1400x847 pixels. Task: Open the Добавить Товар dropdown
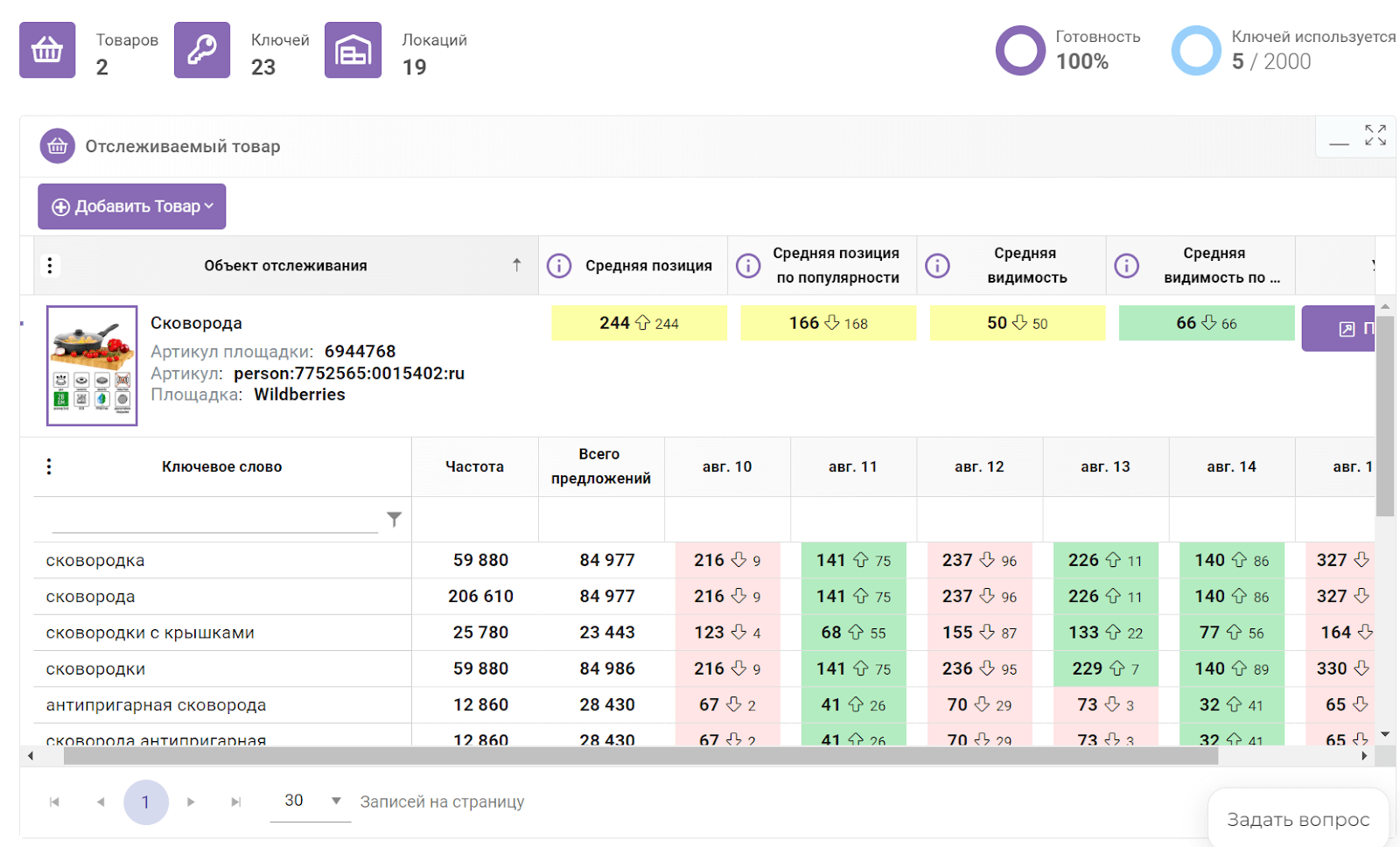(132, 206)
